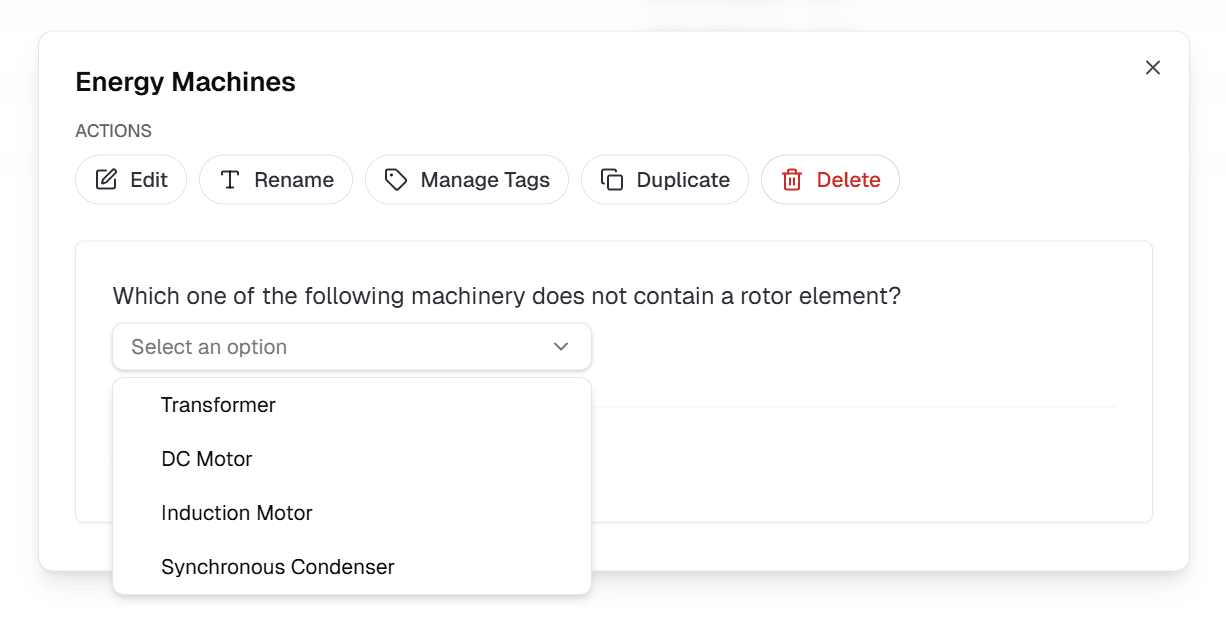Choose DC Motor from the dropdown list

click(204, 459)
